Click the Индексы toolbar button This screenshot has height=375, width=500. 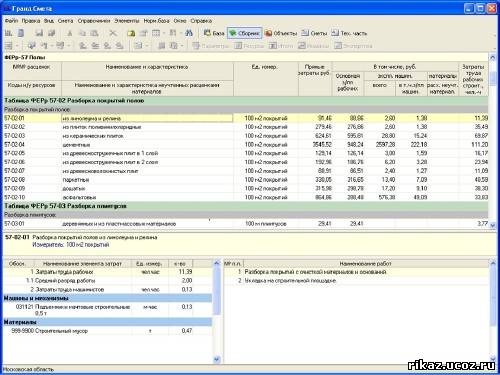(x=314, y=46)
